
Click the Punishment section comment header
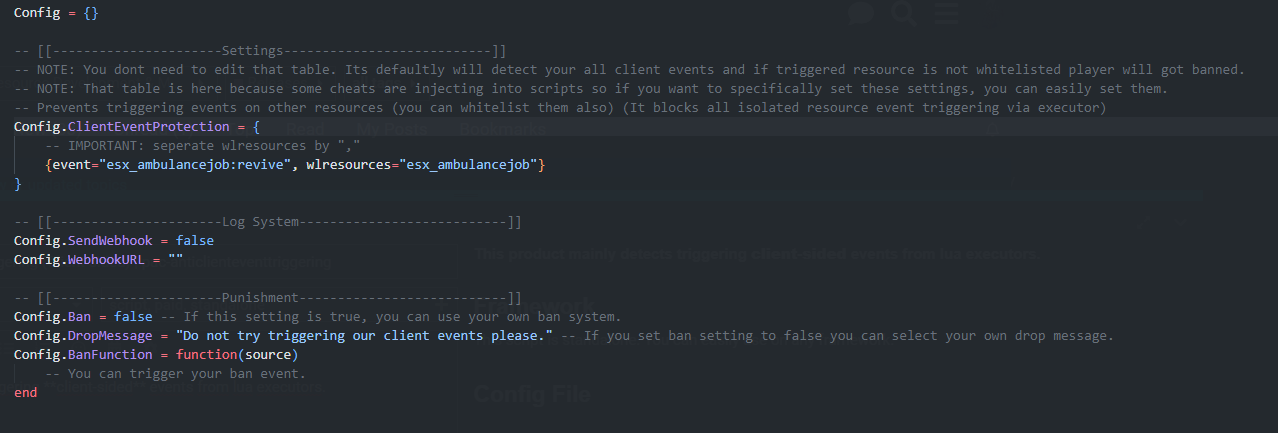pyautogui.click(x=268, y=298)
